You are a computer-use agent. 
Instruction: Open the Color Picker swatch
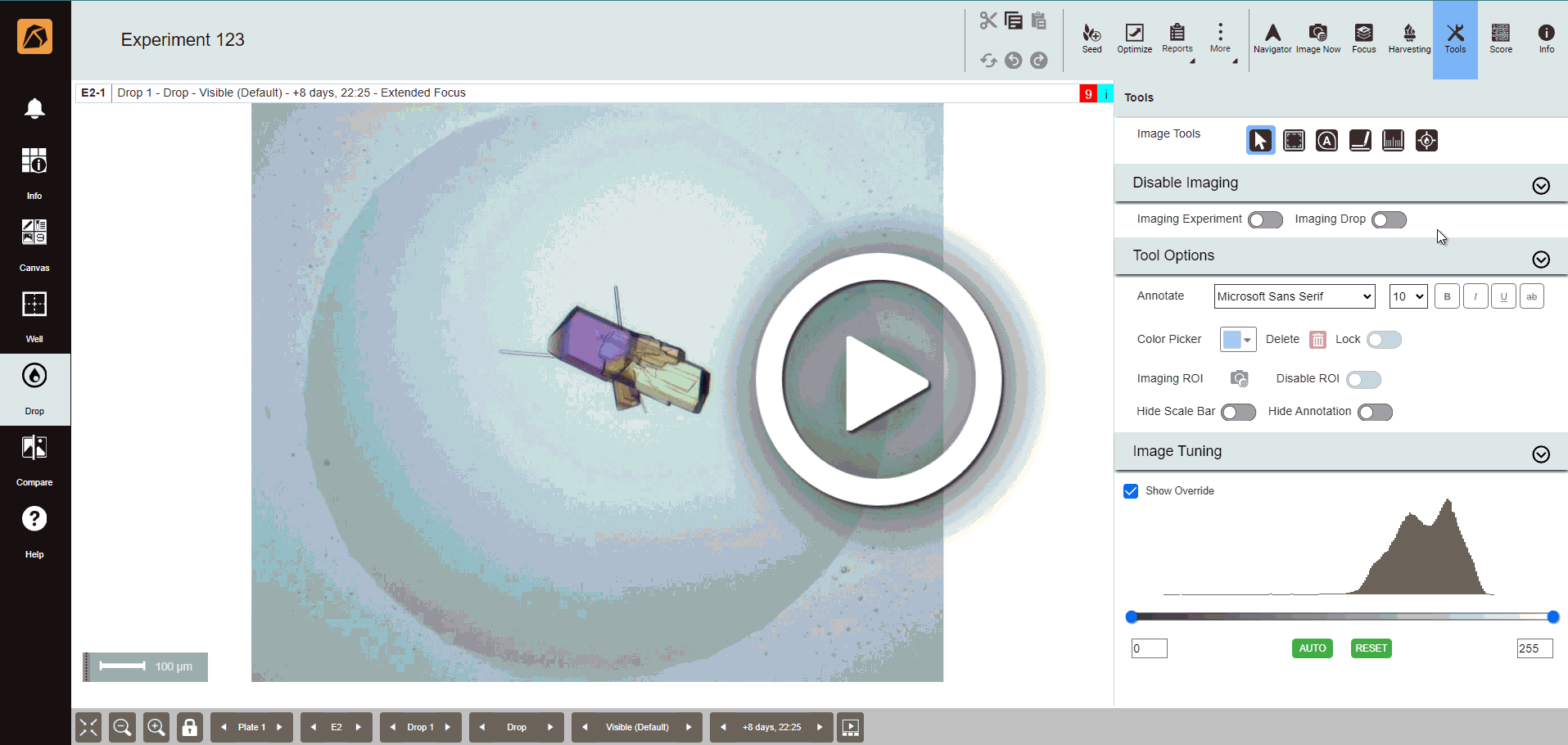pyautogui.click(x=1237, y=340)
